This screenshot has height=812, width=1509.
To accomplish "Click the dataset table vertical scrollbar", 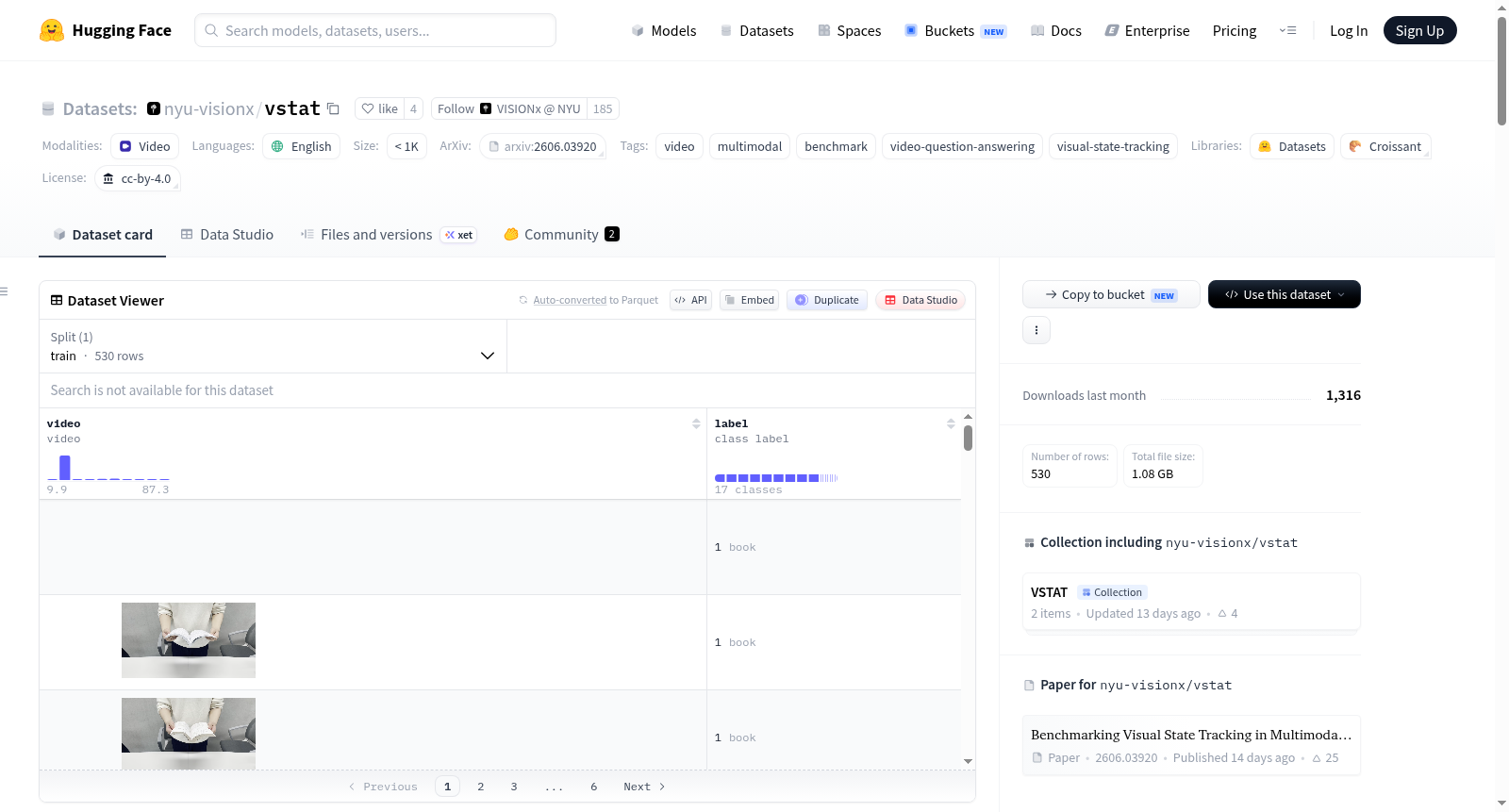I will point(968,438).
